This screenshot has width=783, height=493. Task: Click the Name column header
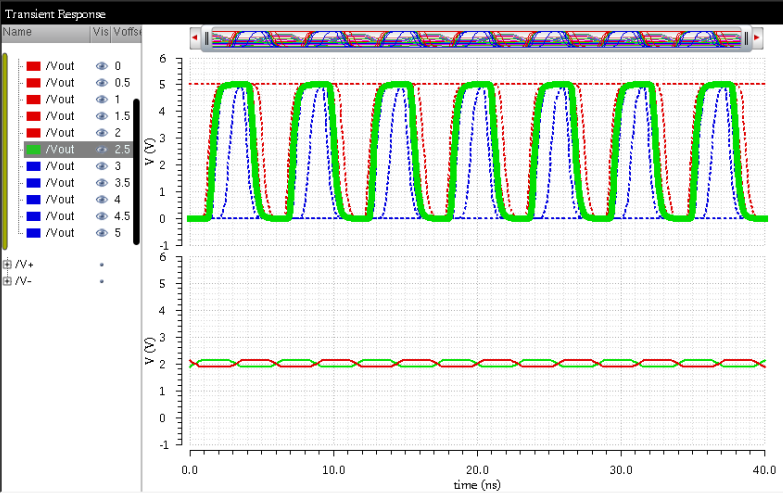[45, 32]
